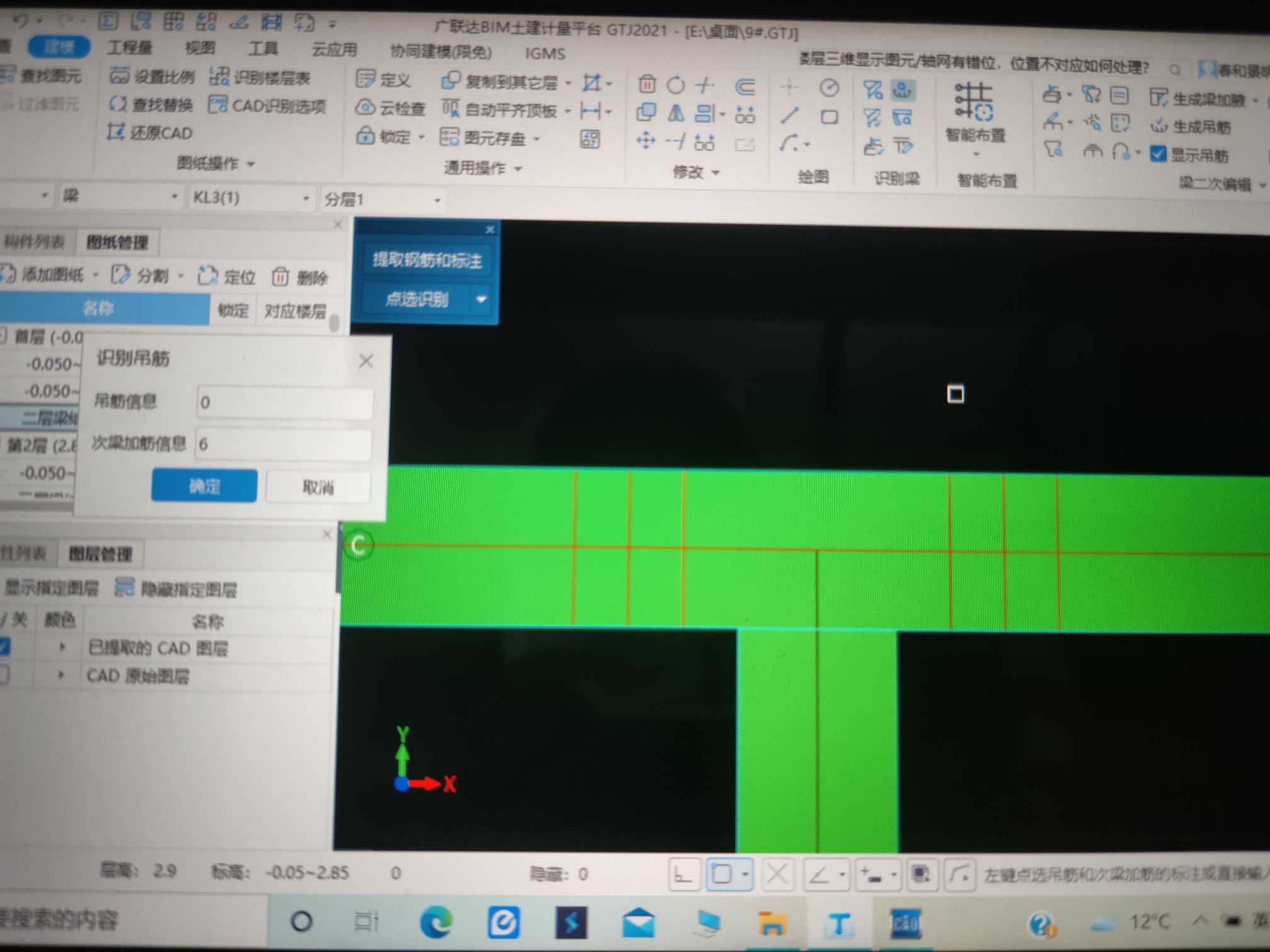Switch to the 图纸管理 panel tab
The image size is (1270, 952).
point(117,242)
